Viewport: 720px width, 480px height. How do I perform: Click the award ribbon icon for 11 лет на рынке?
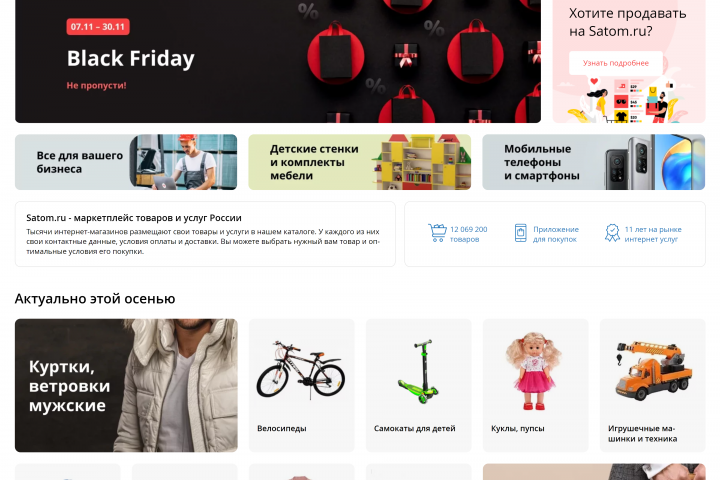612,233
